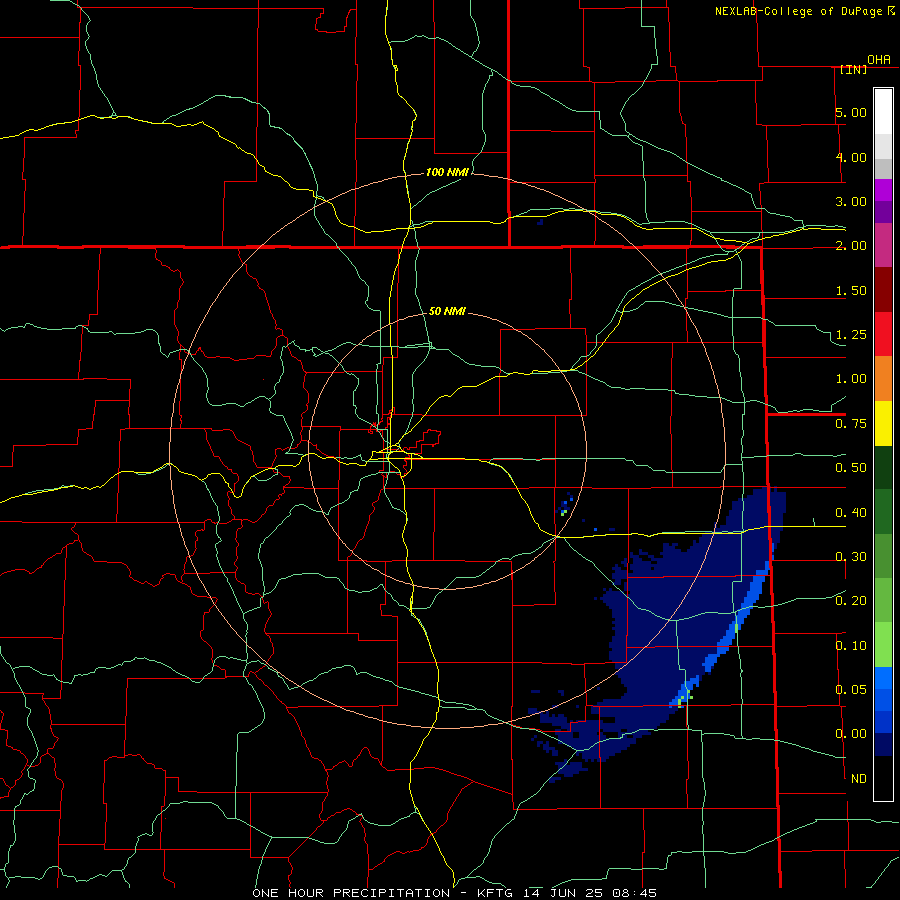Viewport: 900px width, 900px height.
Task: Click the 0.00 legend value
Action: point(851,734)
